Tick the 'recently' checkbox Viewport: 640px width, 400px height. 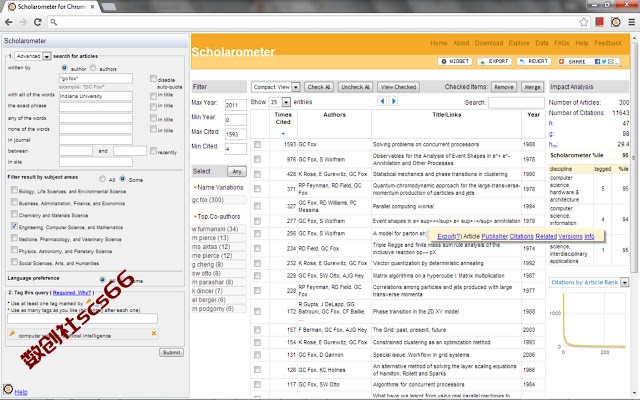(x=153, y=151)
